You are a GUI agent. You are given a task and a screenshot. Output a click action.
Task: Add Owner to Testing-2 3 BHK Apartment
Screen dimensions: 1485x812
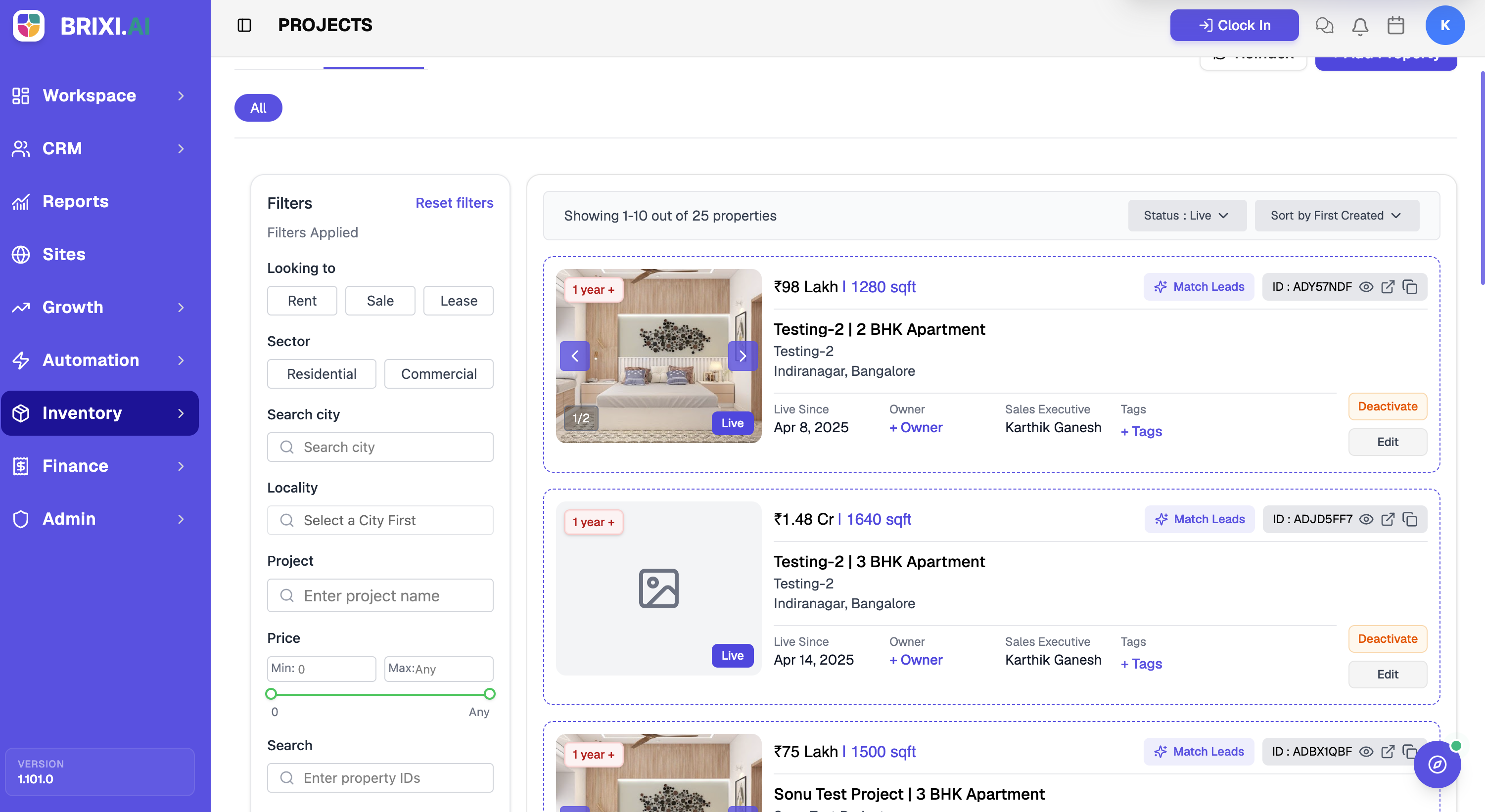(x=916, y=660)
